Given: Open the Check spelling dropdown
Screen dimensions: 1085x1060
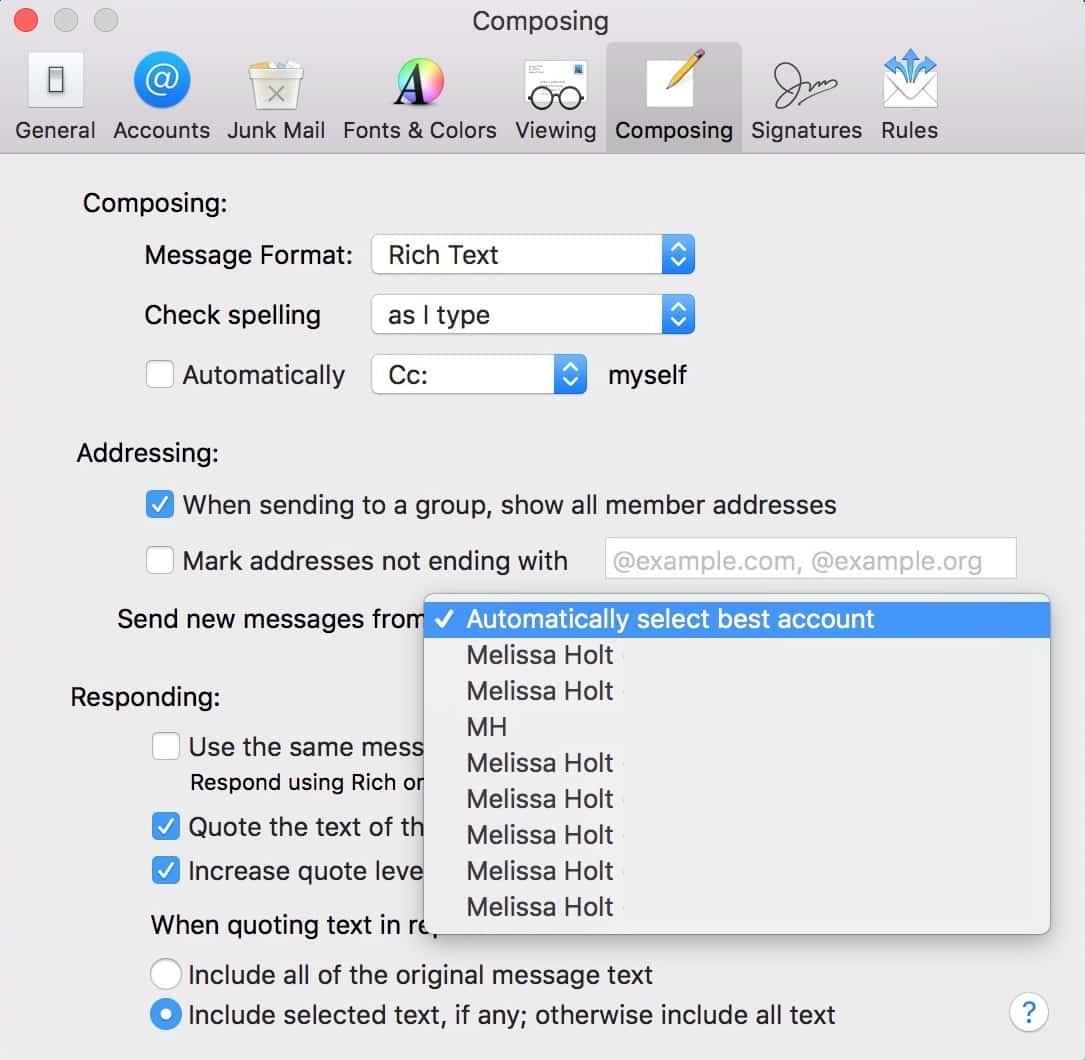Looking at the screenshot, I should point(532,316).
